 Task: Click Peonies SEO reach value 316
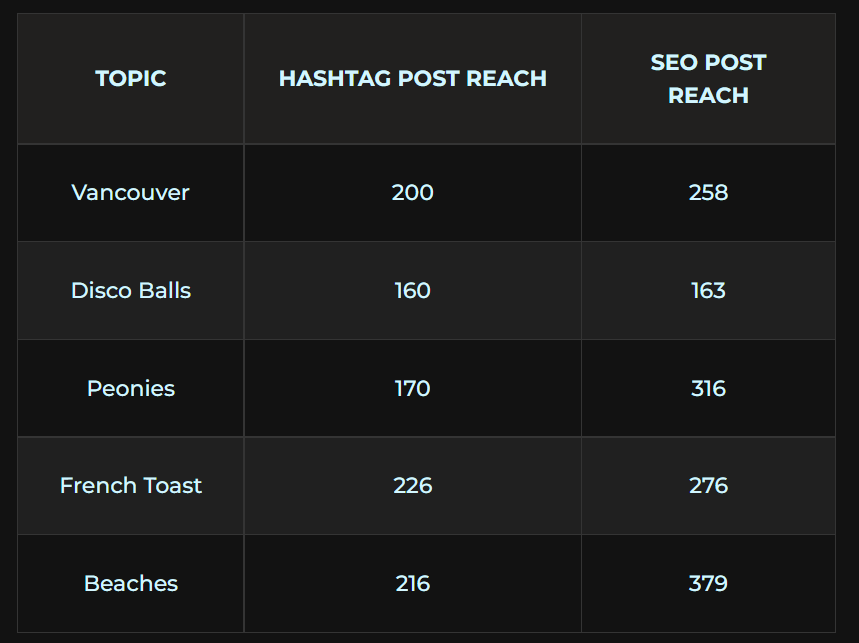708,388
